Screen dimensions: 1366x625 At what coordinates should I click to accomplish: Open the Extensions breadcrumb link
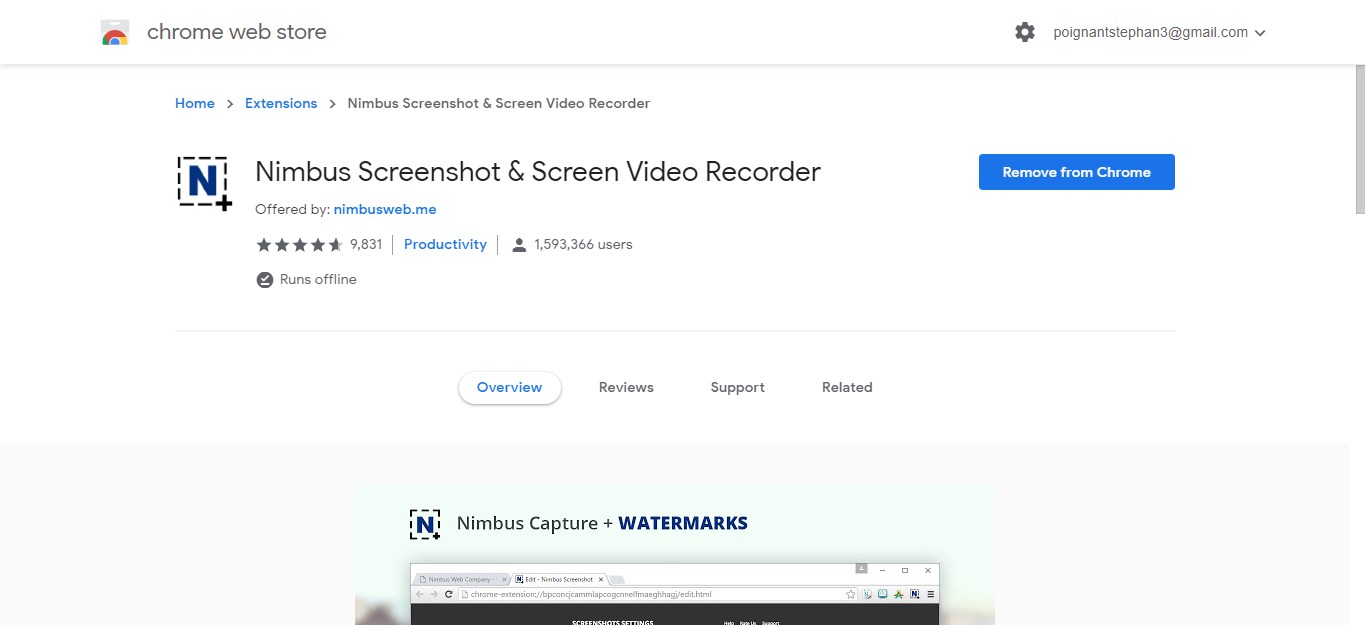pyautogui.click(x=281, y=103)
